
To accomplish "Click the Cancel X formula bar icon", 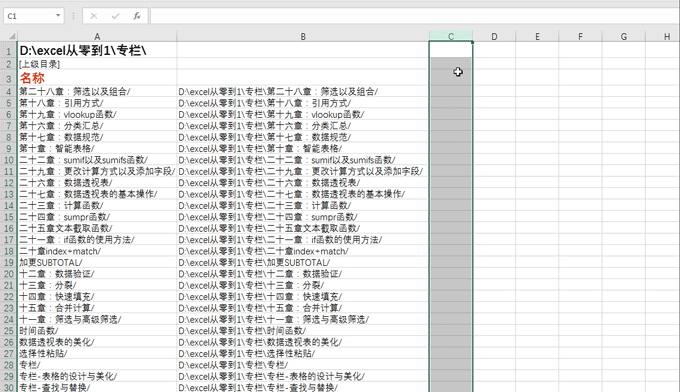I will click(x=94, y=16).
